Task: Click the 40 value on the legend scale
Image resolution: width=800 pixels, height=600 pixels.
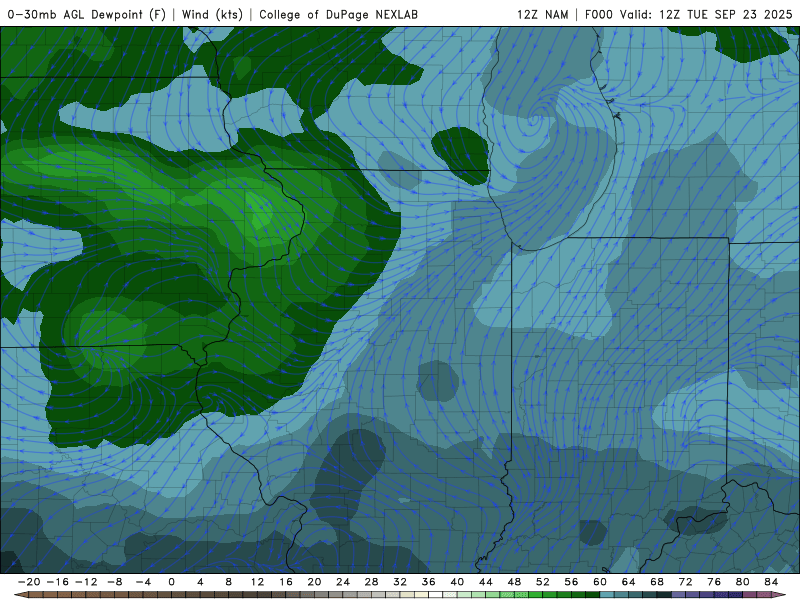Action: click(x=457, y=582)
